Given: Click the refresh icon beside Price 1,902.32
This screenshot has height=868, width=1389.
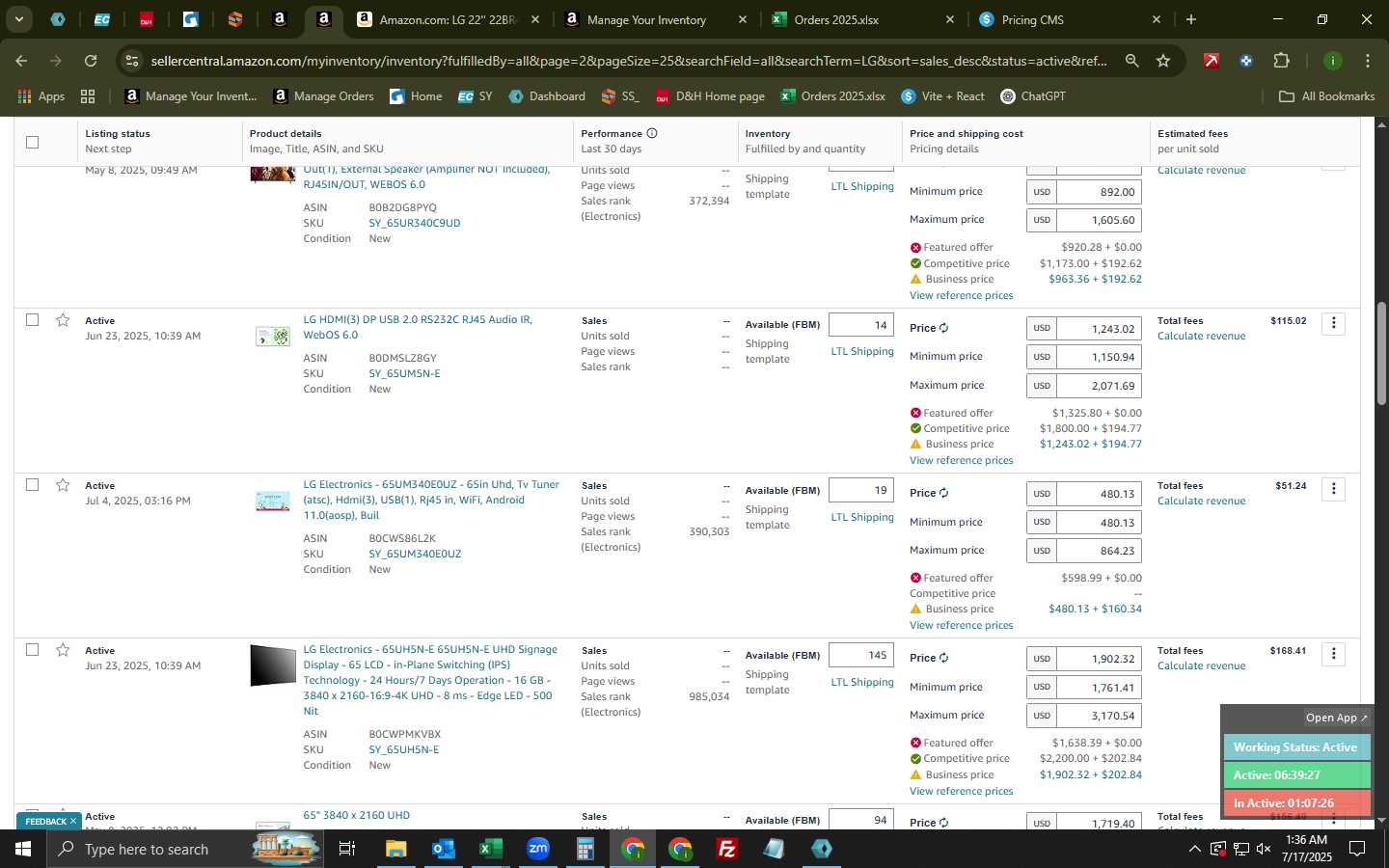Looking at the screenshot, I should click(943, 658).
